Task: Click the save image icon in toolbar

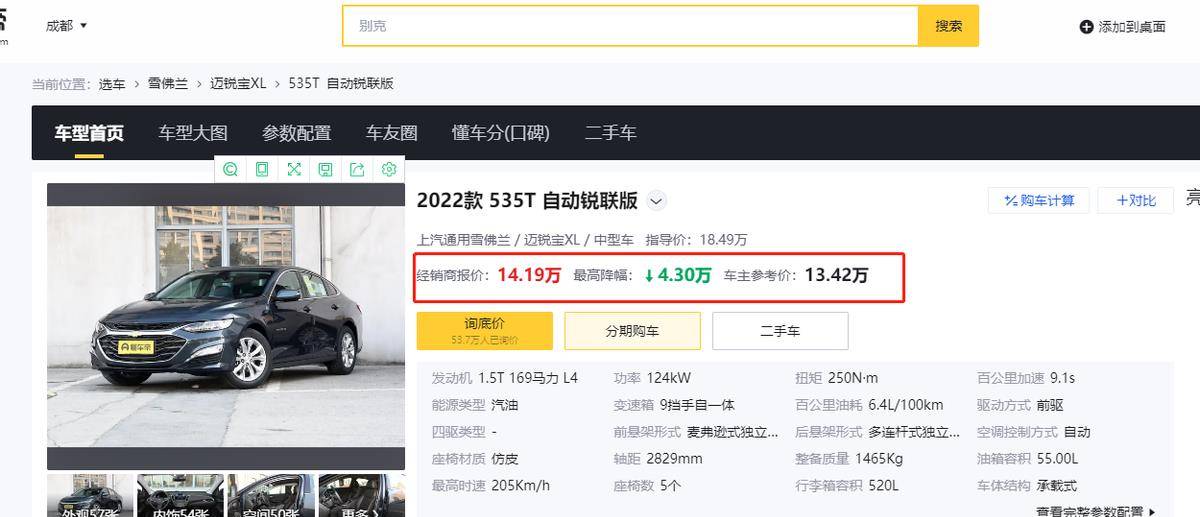Action: pos(325,169)
